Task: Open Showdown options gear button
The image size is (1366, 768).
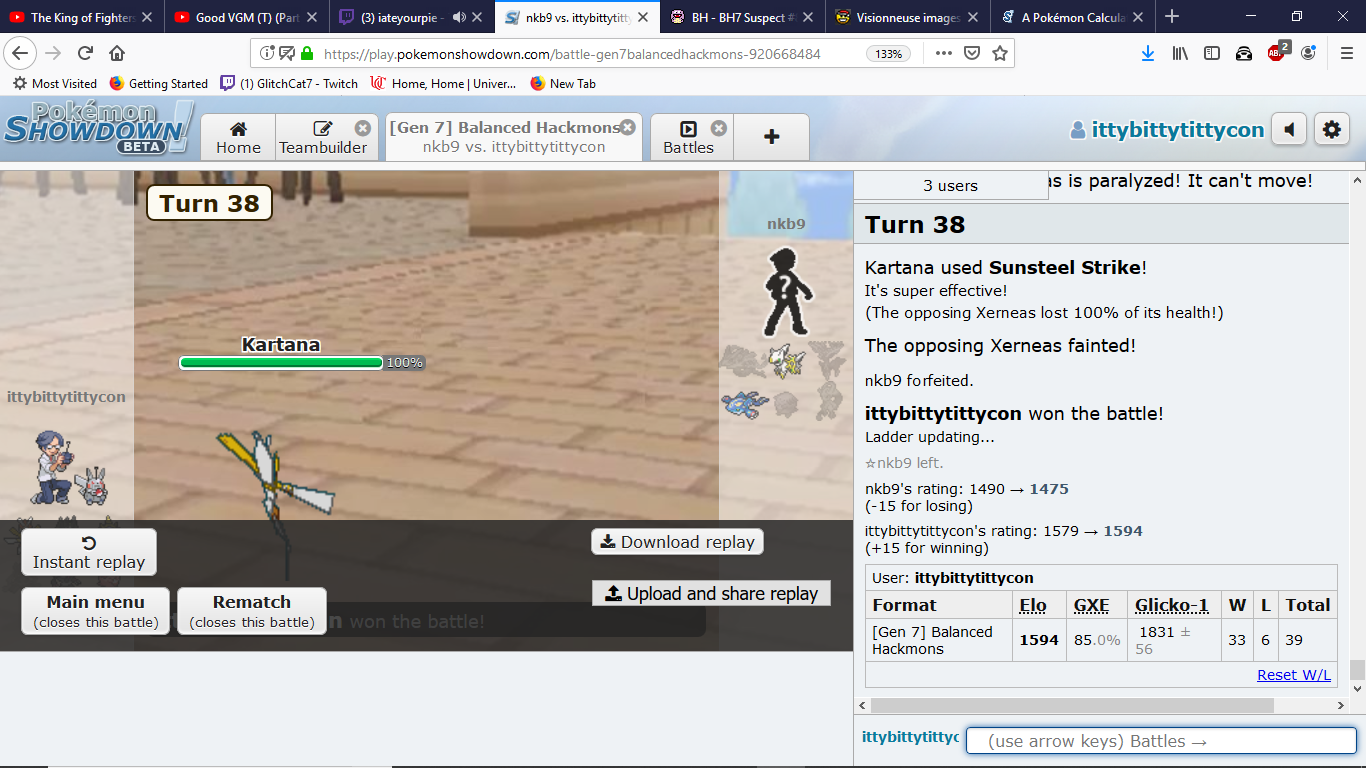Action: (1331, 130)
